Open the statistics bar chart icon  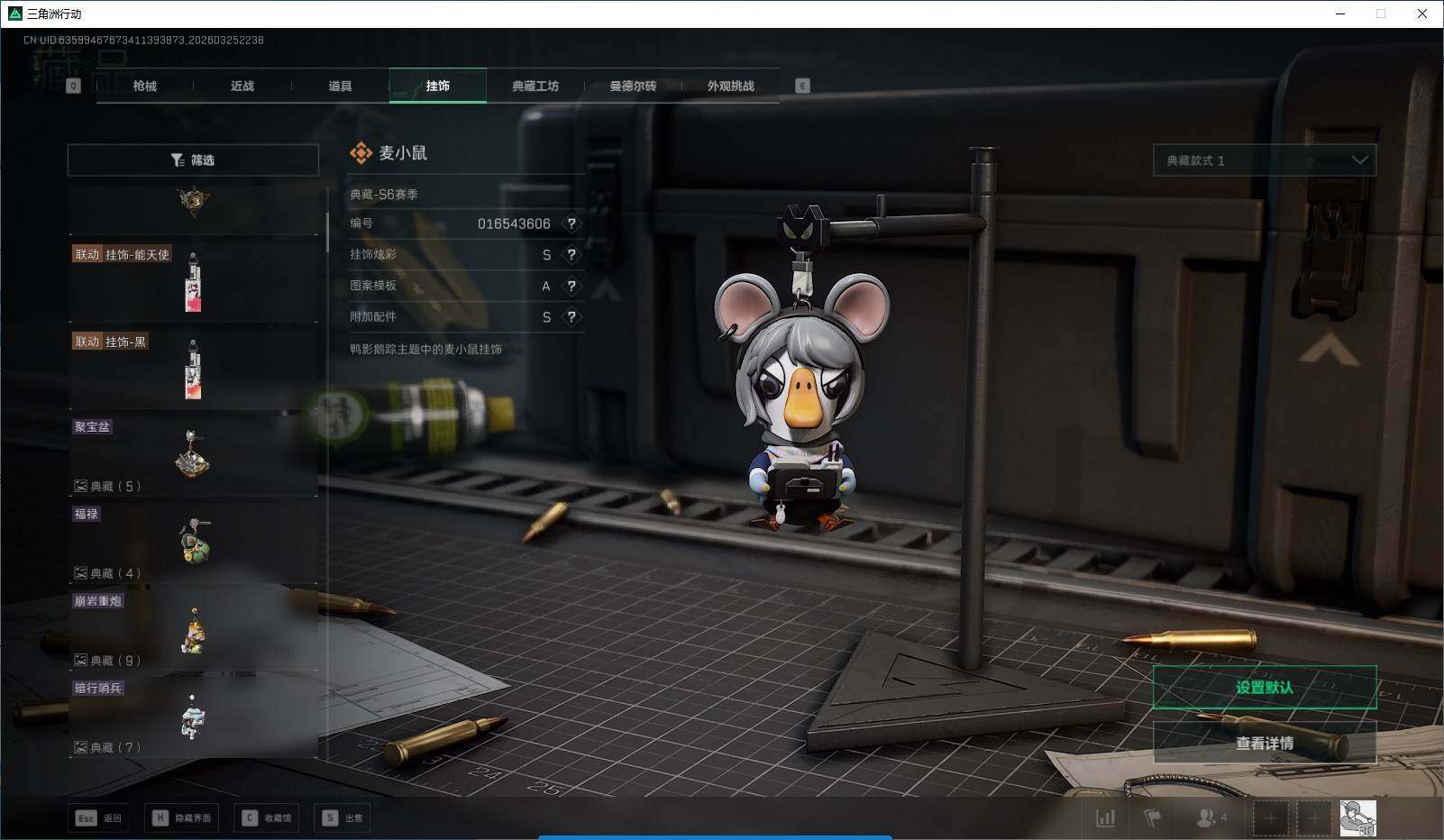click(x=1105, y=817)
